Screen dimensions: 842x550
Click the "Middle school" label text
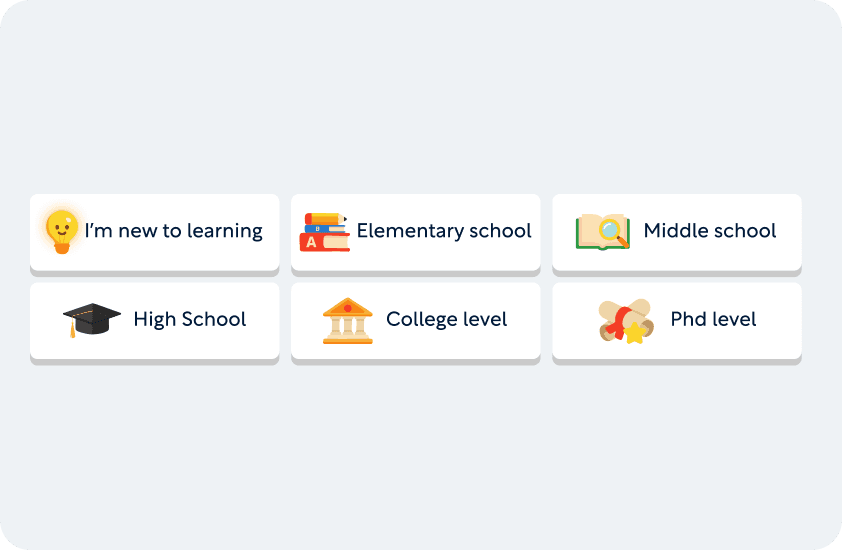pos(710,231)
